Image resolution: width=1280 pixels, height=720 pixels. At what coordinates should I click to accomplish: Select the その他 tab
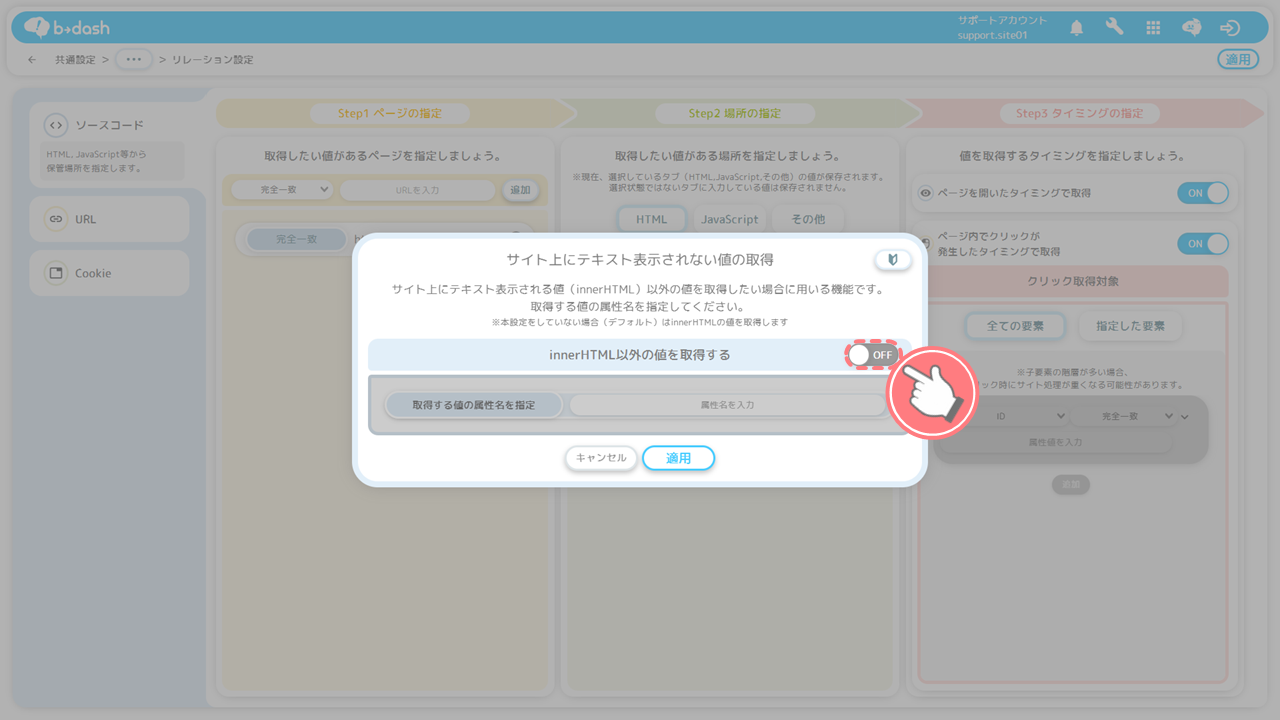[x=808, y=220]
